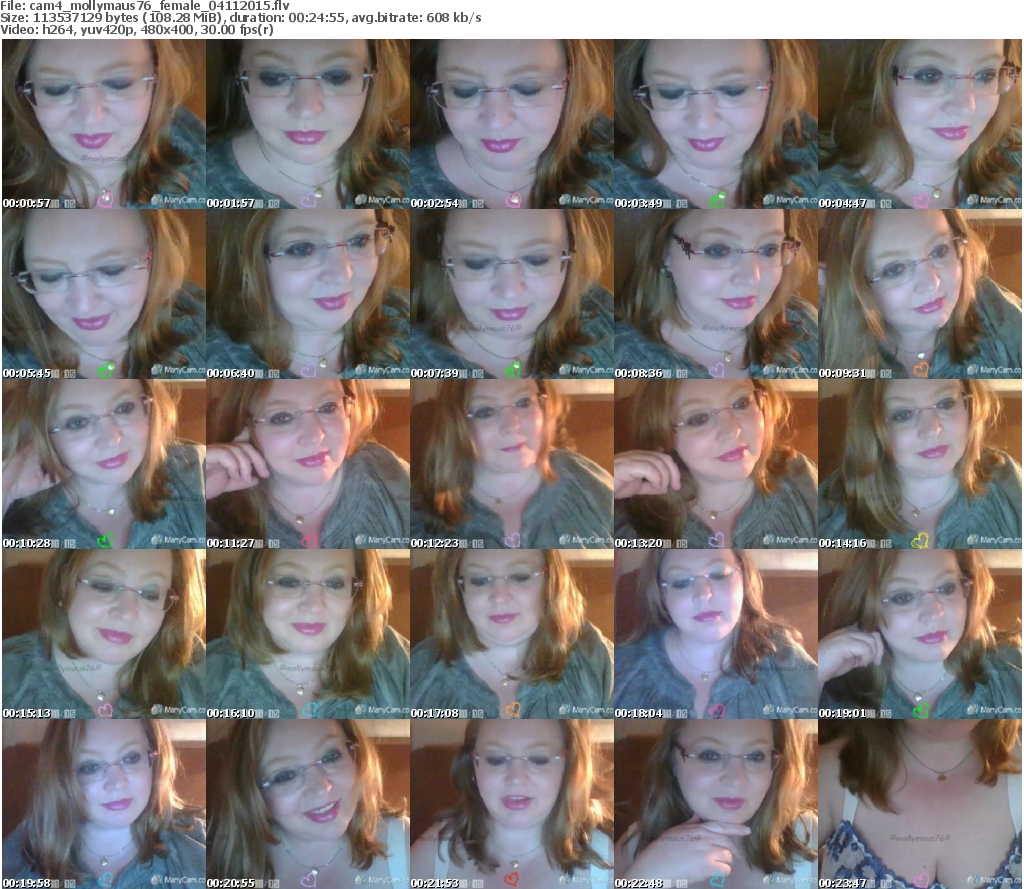
Task: Choose the 00:20:55 frame thumbnail
Action: tap(308, 803)
